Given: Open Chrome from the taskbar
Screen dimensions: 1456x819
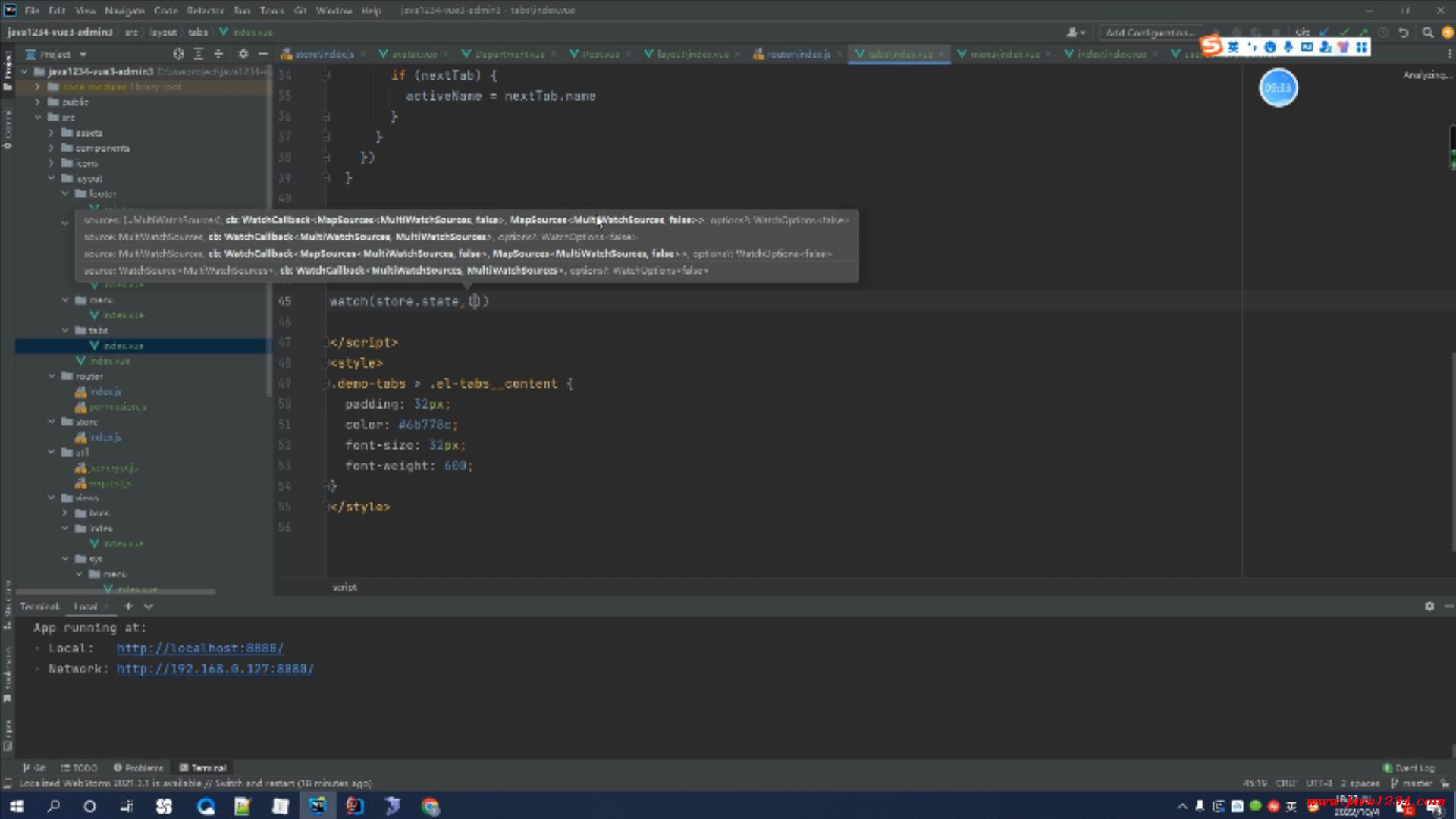Looking at the screenshot, I should (431, 806).
